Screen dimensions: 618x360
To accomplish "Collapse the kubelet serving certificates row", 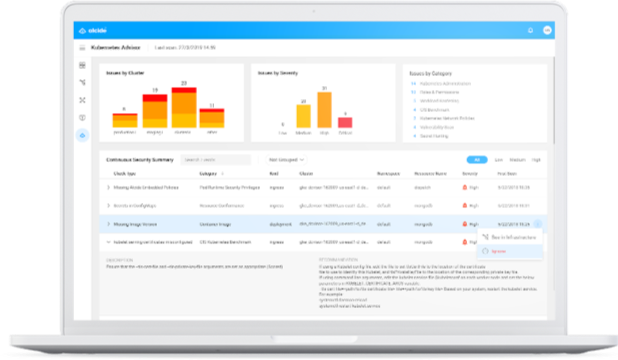I will tap(108, 242).
